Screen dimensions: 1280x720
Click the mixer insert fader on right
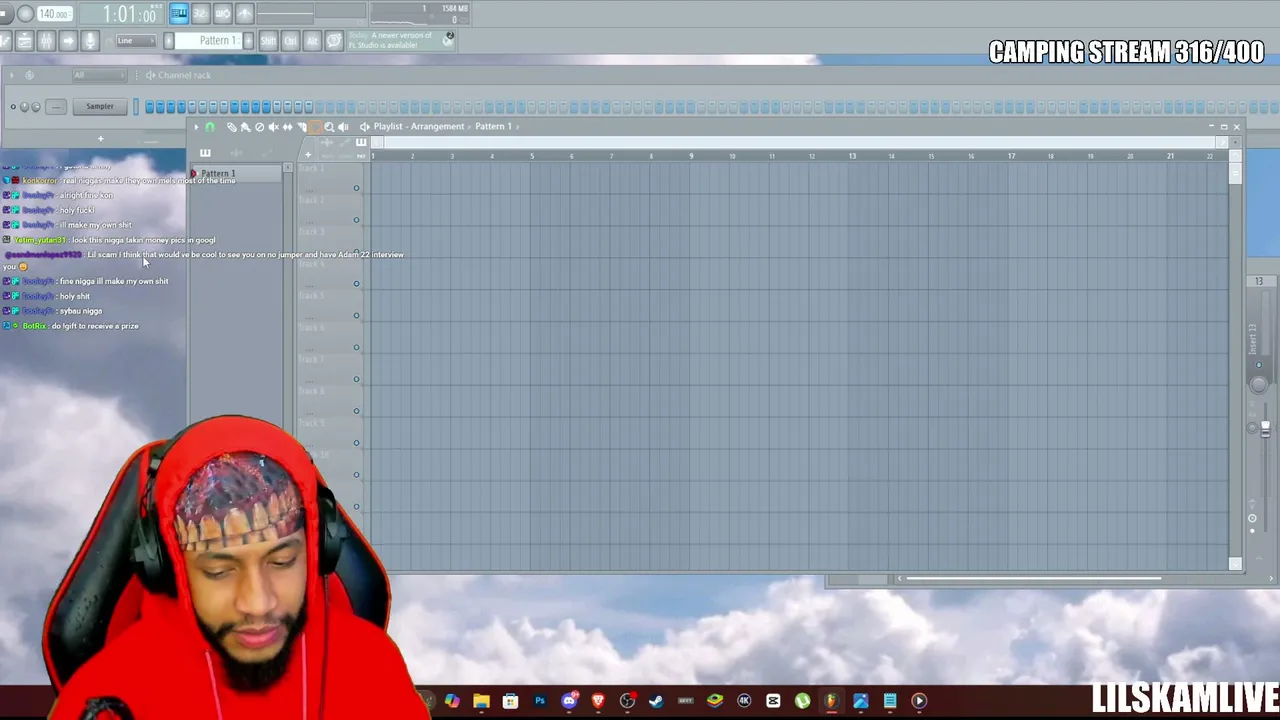(1265, 429)
